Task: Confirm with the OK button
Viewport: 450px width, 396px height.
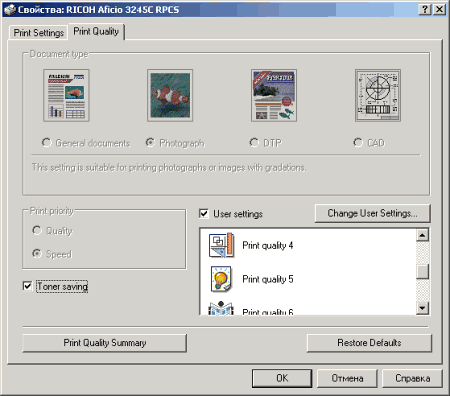Action: point(282,378)
